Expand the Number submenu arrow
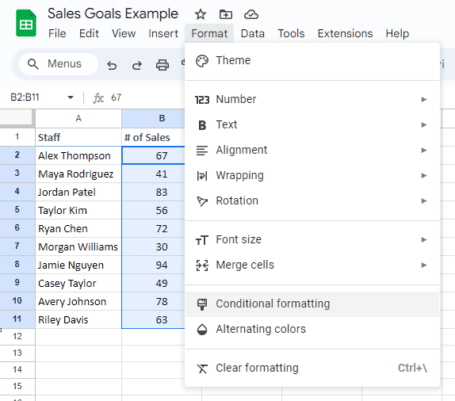This screenshot has width=455, height=401. 424,99
